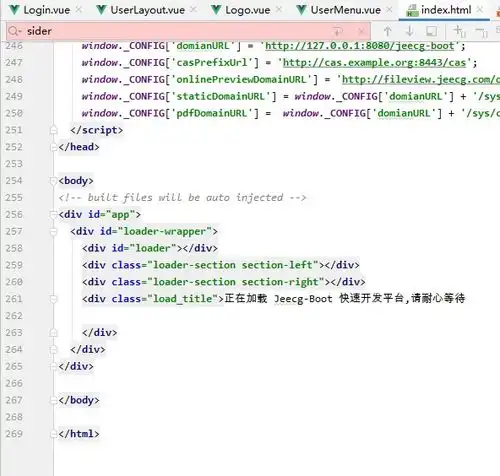Switch to the Login.vue tab

click(x=46, y=10)
